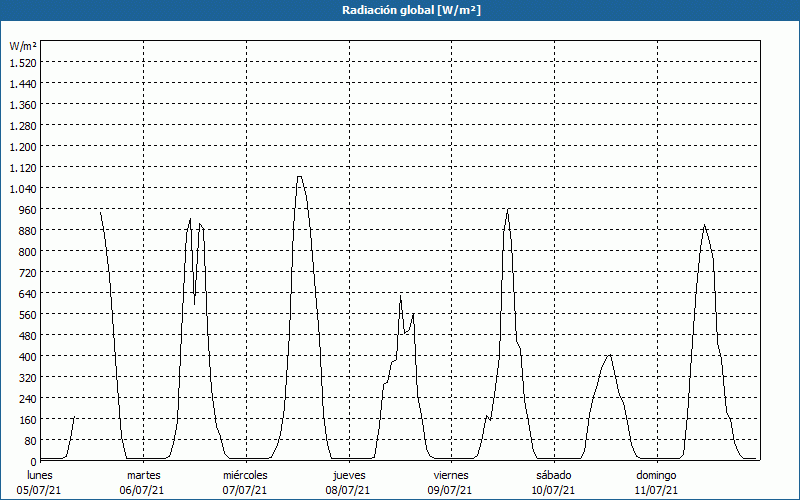Click the 'sábado' day label
This screenshot has width=800, height=500.
554,475
